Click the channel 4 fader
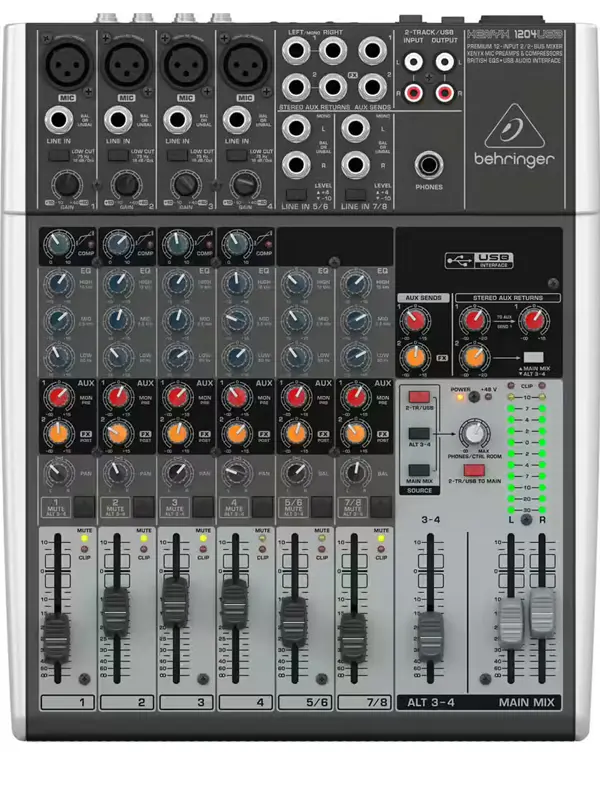Image resolution: width=600 pixels, height=800 pixels. click(x=235, y=604)
